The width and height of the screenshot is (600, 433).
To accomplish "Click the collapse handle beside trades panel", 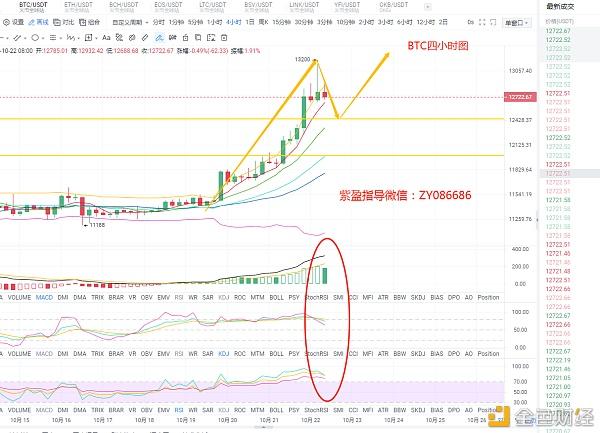I will point(536,220).
